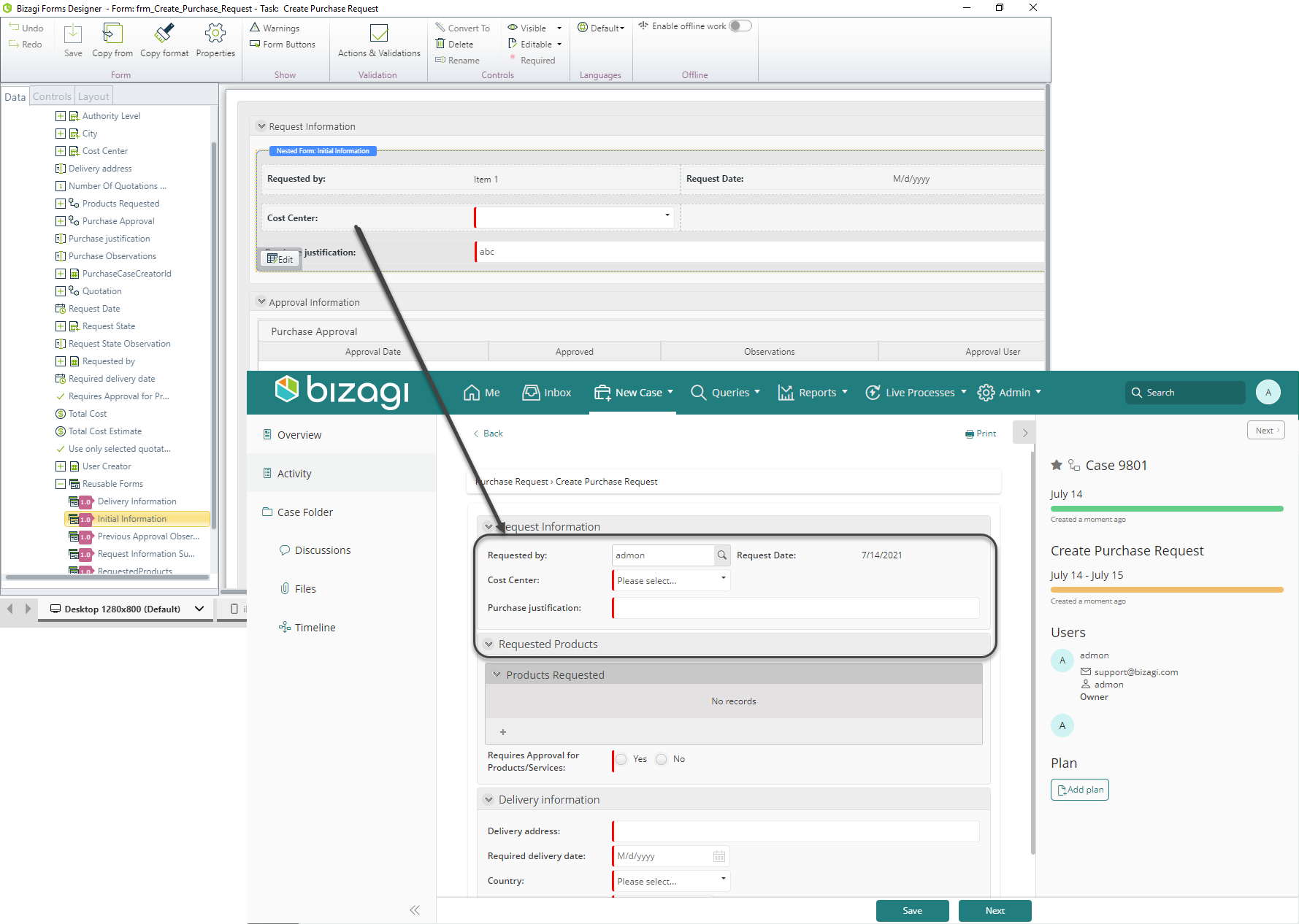
Task: Click the Warnings triangle icon
Action: click(x=256, y=28)
